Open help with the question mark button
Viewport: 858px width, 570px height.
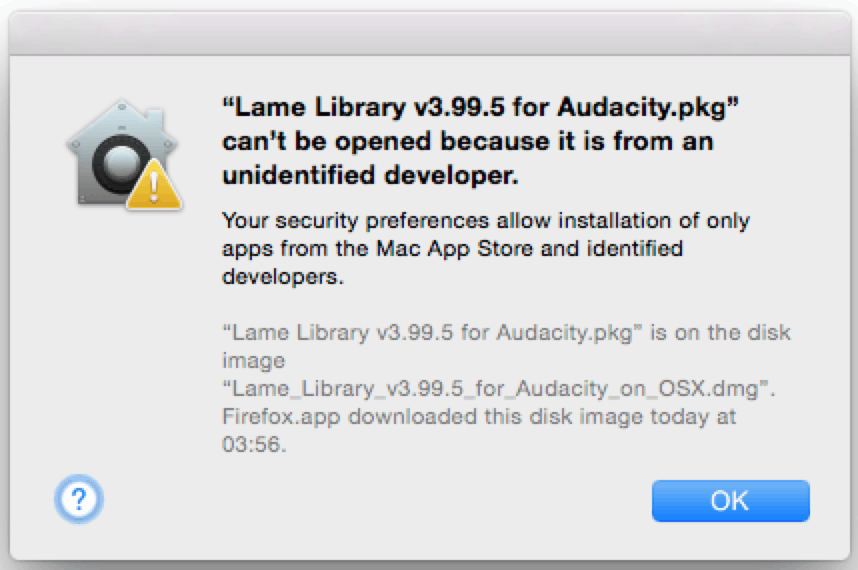(79, 499)
